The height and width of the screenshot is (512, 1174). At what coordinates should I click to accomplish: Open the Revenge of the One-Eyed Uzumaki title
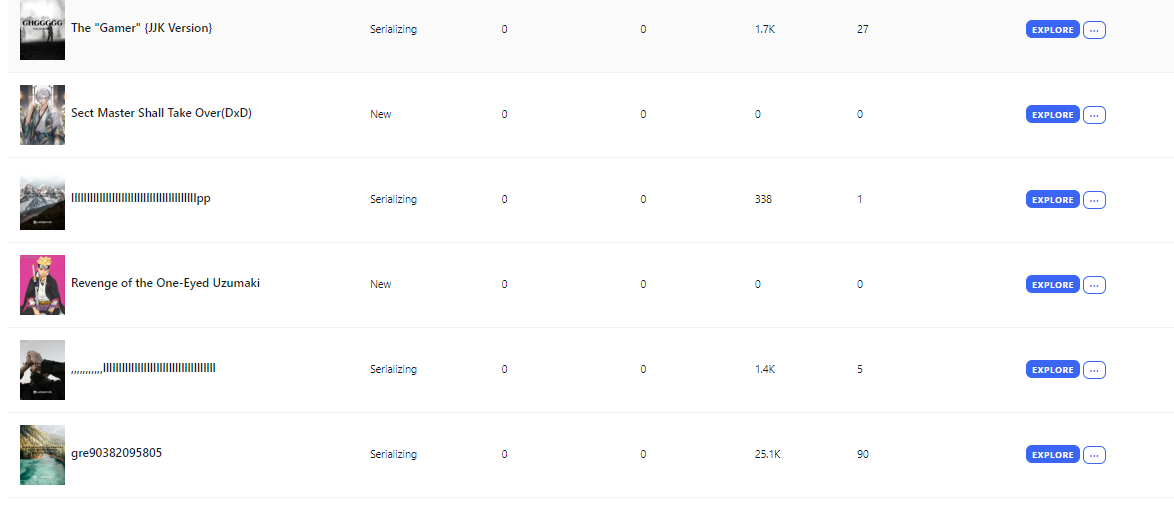click(165, 283)
